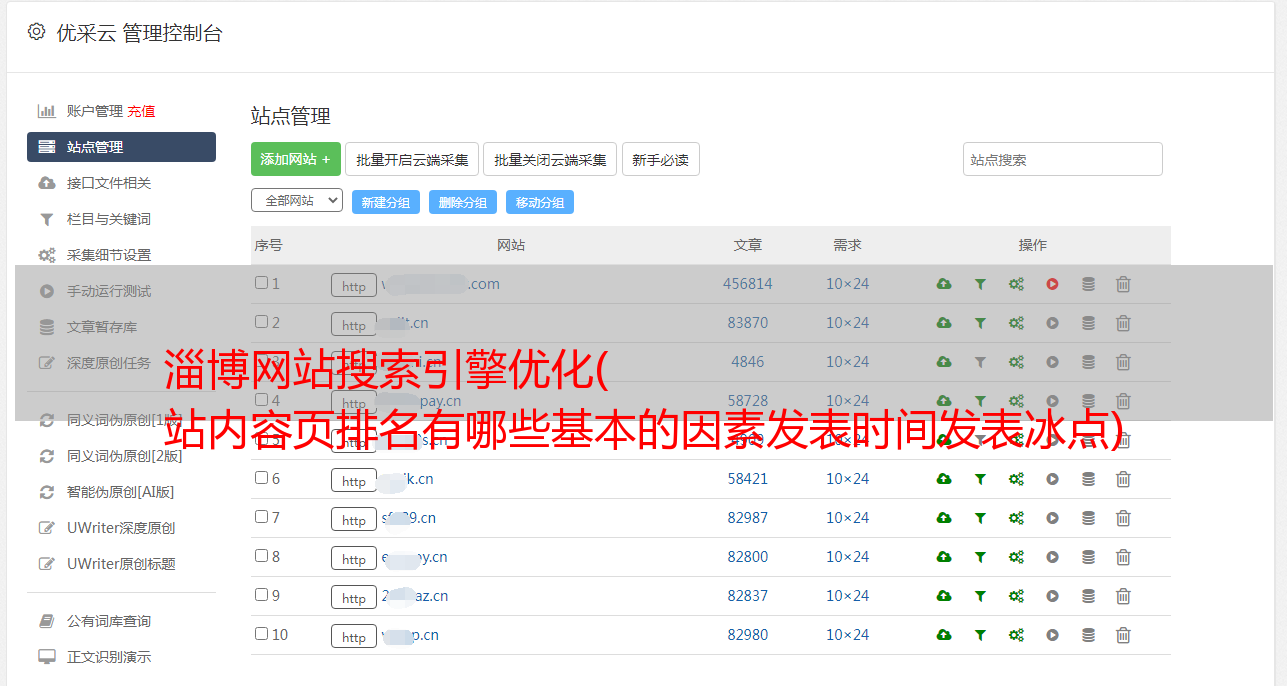Screen dimensions: 1287x686
Task: Click the http button in row 8
Action: (x=354, y=558)
